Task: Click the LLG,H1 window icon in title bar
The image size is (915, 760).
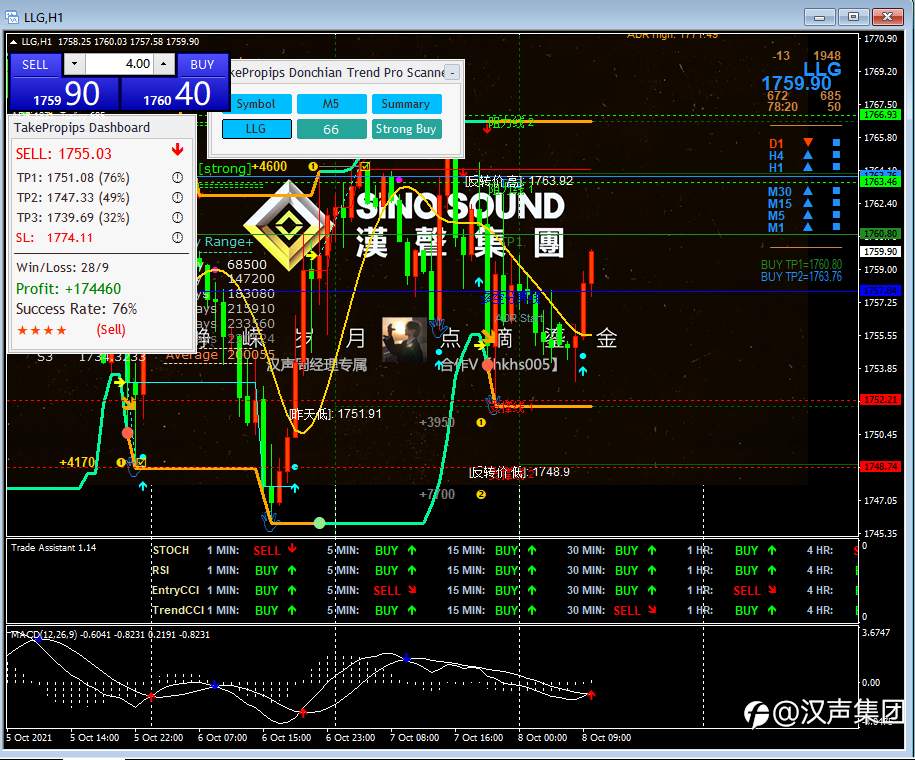Action: [12, 17]
